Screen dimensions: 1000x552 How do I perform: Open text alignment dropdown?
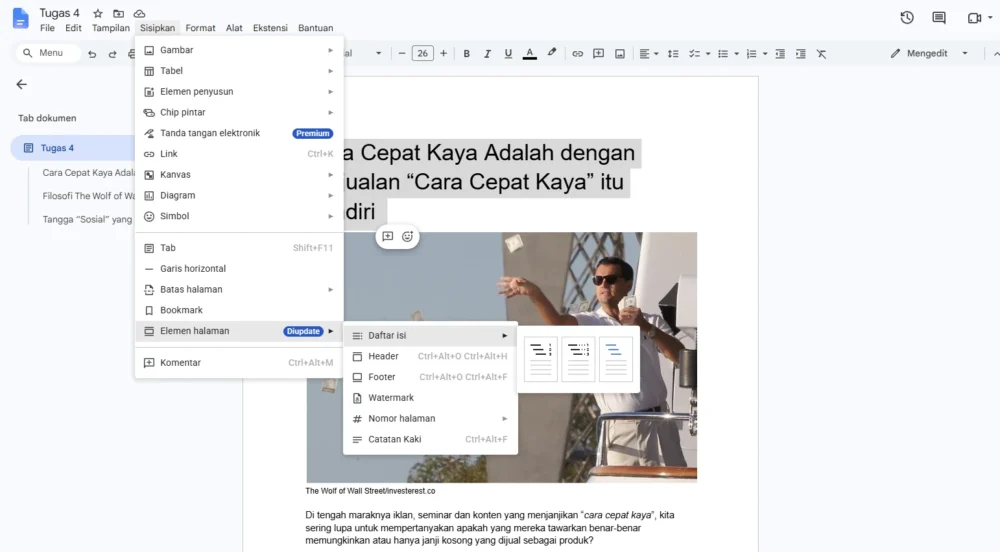click(649, 54)
